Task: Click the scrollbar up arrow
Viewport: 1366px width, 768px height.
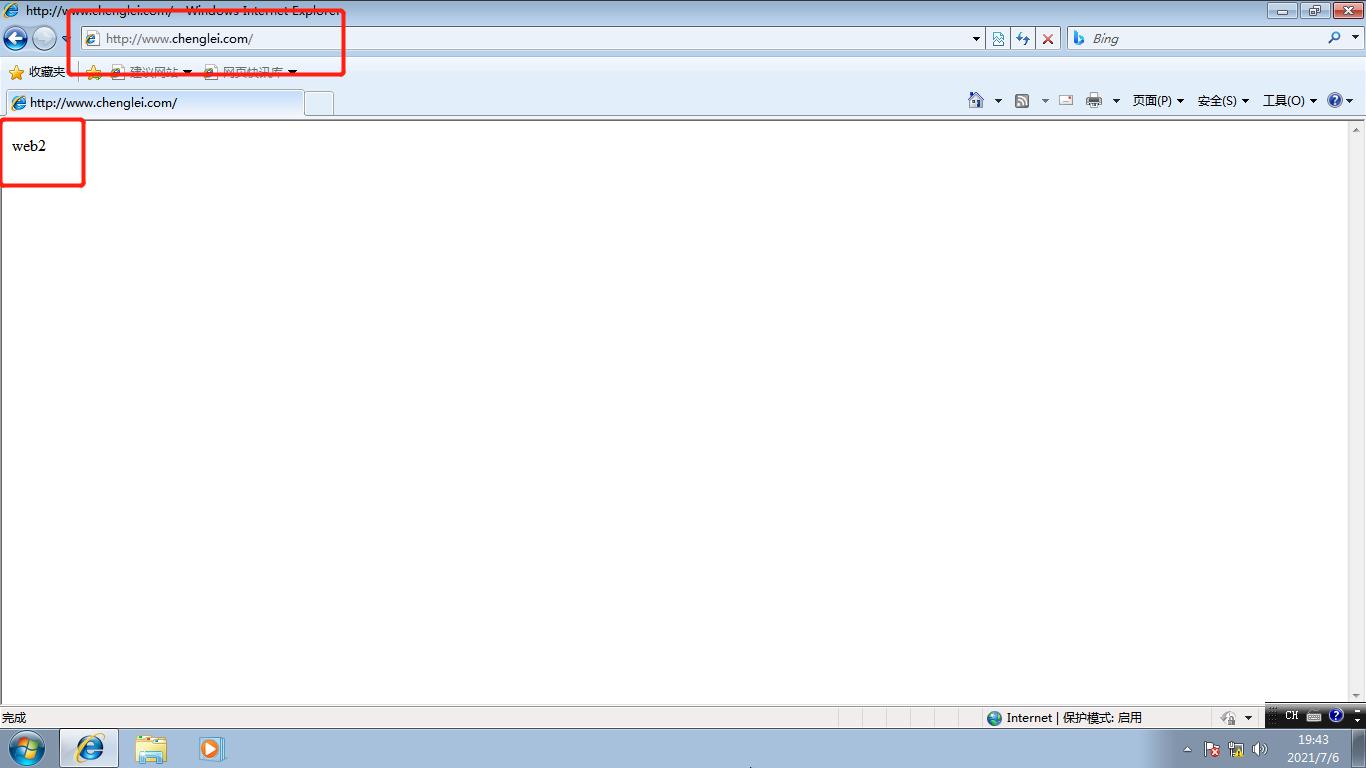Action: tap(1357, 130)
